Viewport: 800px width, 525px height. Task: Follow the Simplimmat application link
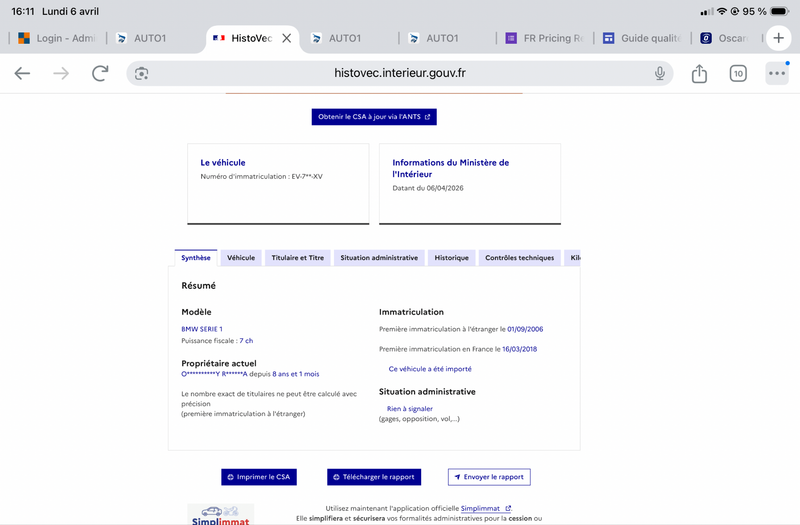point(486,508)
